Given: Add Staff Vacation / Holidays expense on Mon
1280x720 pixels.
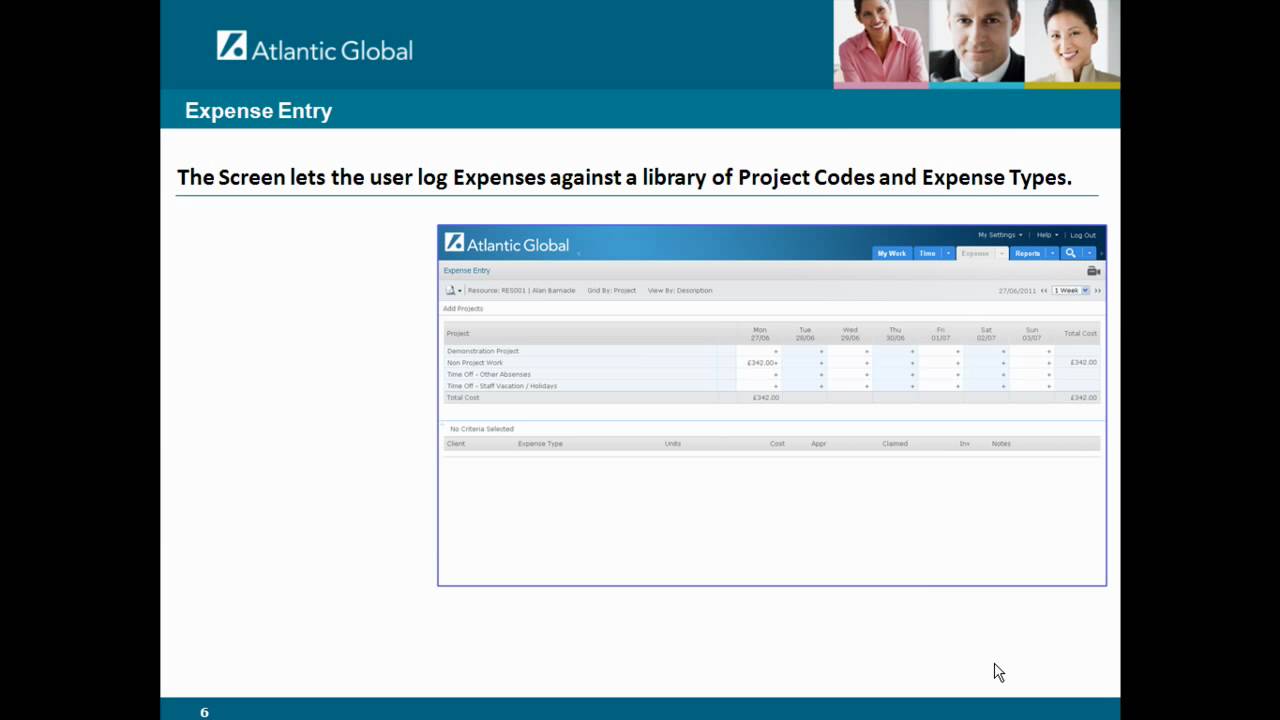Looking at the screenshot, I should tap(775, 386).
